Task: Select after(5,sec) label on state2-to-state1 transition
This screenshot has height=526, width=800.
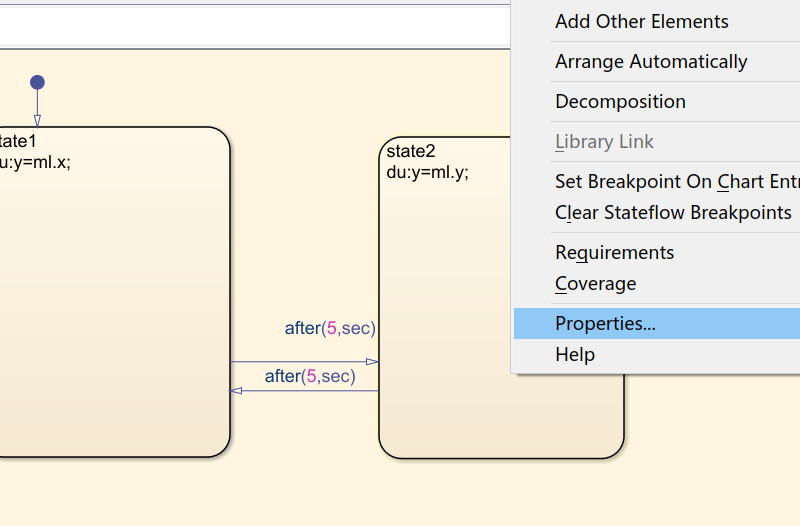Action: (310, 376)
